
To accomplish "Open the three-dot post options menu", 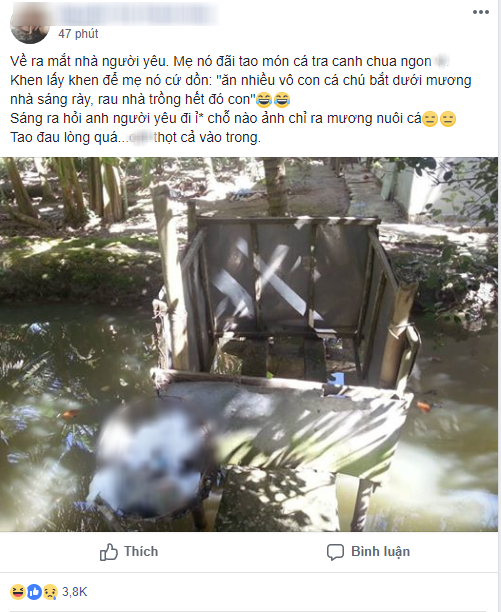I will [x=480, y=12].
